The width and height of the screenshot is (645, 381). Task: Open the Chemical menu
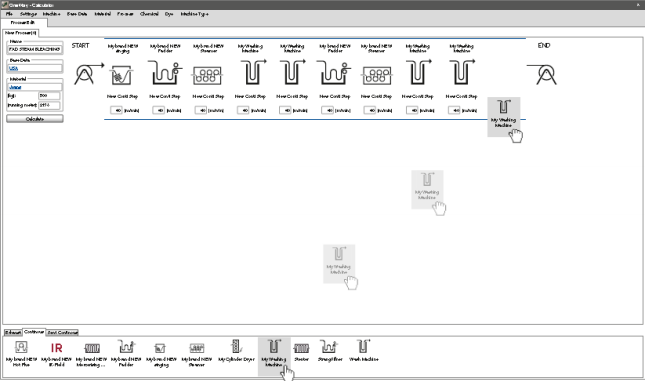click(149, 14)
